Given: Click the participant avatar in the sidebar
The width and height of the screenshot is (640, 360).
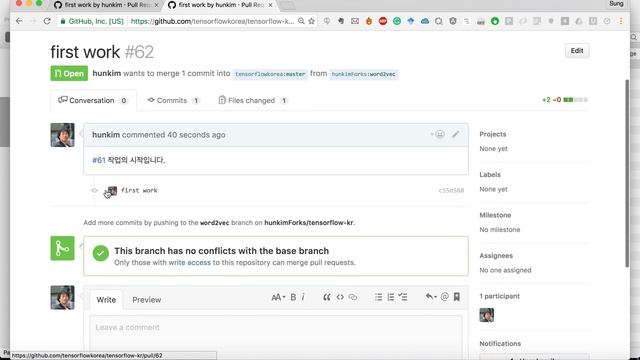Looking at the screenshot, I should 487,315.
